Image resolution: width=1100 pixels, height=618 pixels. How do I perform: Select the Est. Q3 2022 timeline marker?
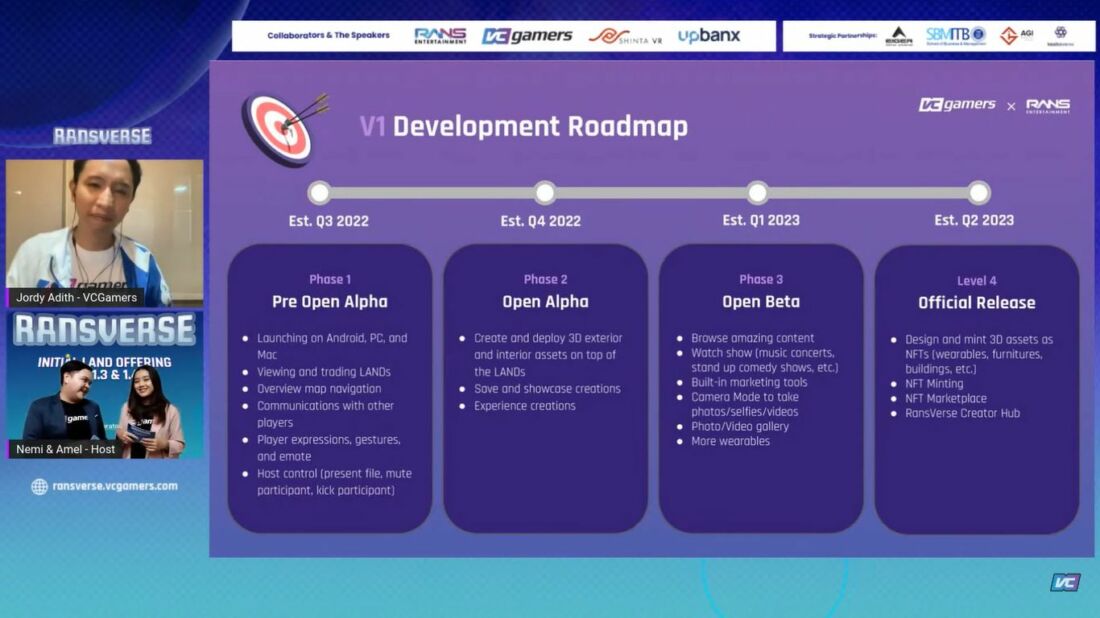(x=319, y=192)
